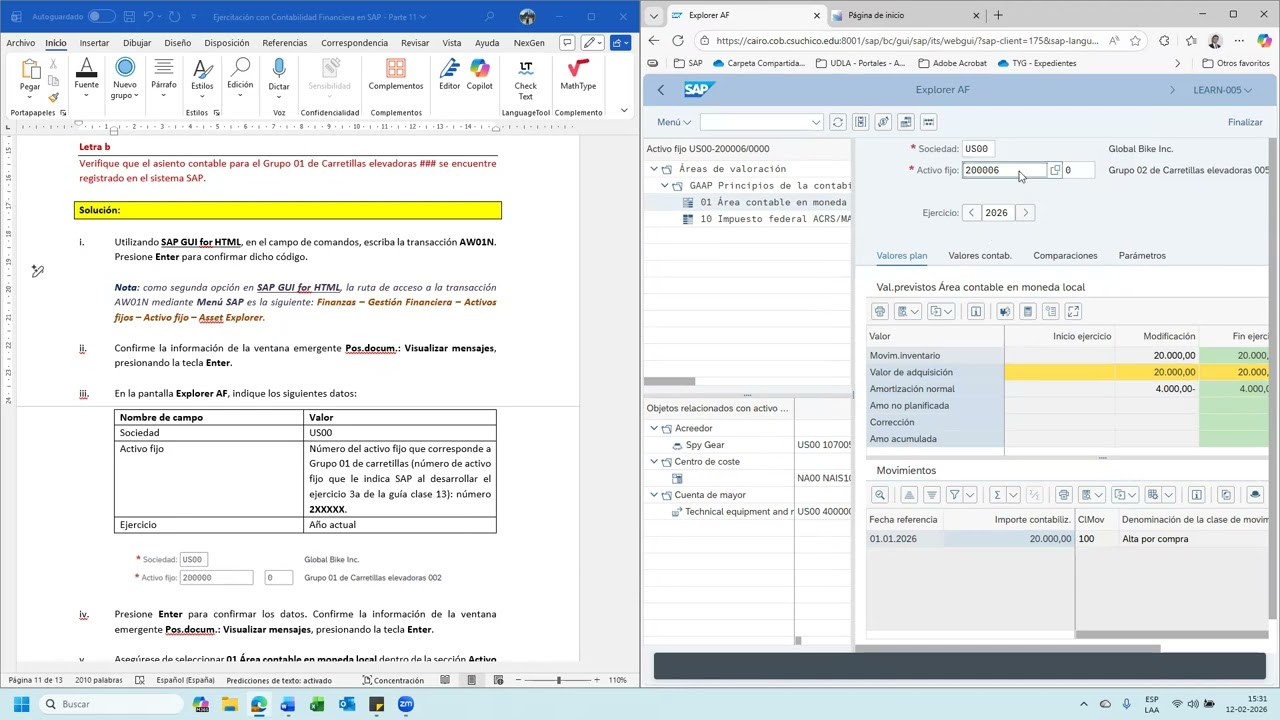Open the filter dropdown arrow in Movimientos toolbar
Image resolution: width=1280 pixels, height=720 pixels.
click(970, 495)
